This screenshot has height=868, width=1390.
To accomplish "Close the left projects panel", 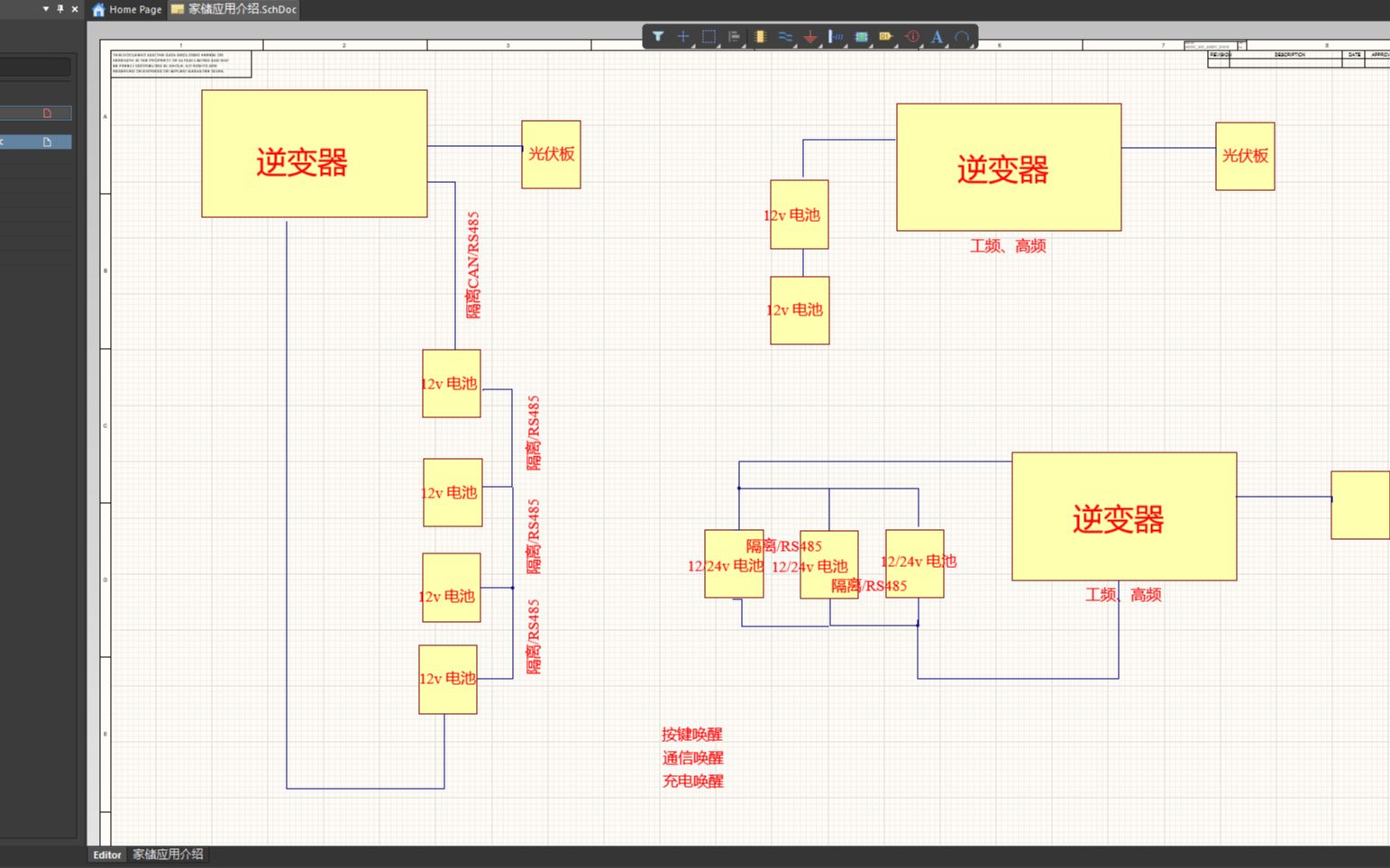I will 75,9.
